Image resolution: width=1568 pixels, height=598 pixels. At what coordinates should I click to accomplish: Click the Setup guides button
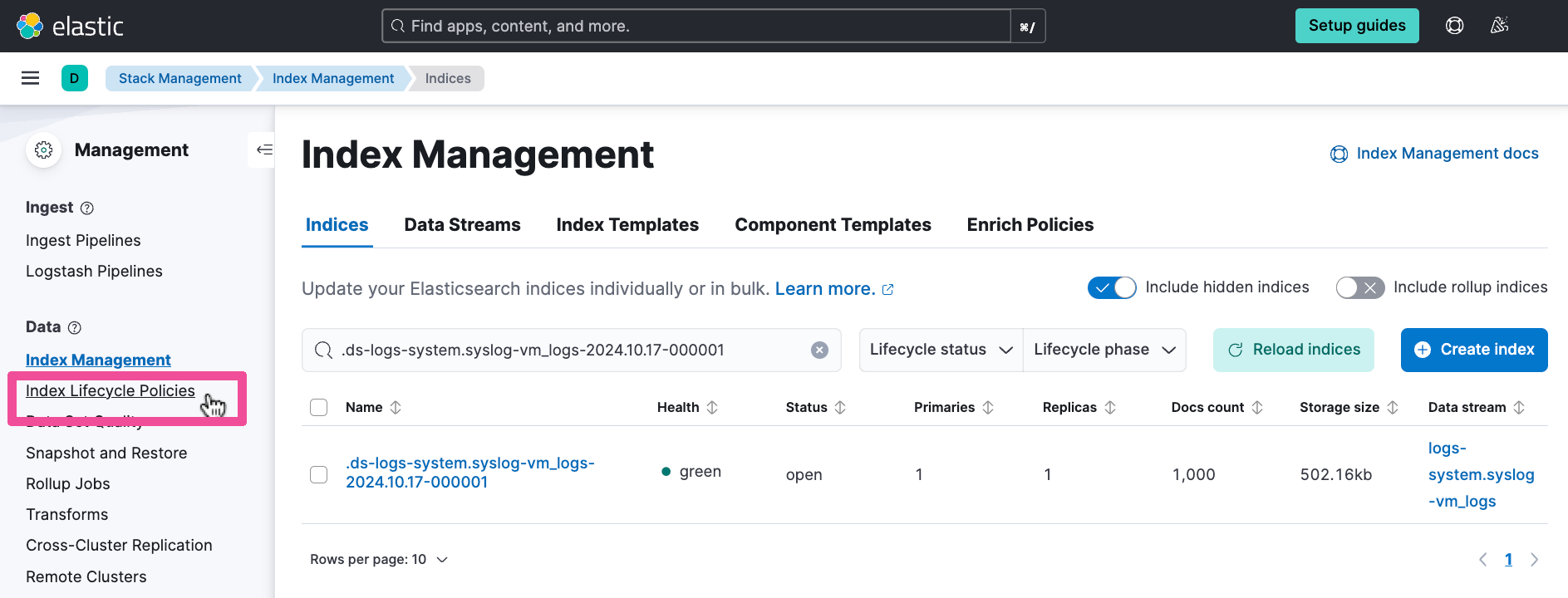tap(1357, 26)
